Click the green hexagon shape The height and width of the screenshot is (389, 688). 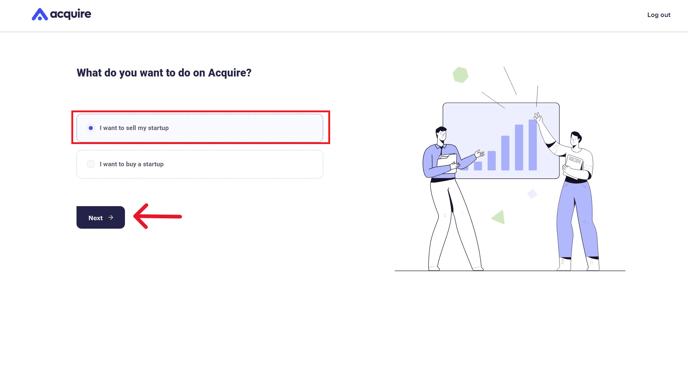pyautogui.click(x=460, y=75)
